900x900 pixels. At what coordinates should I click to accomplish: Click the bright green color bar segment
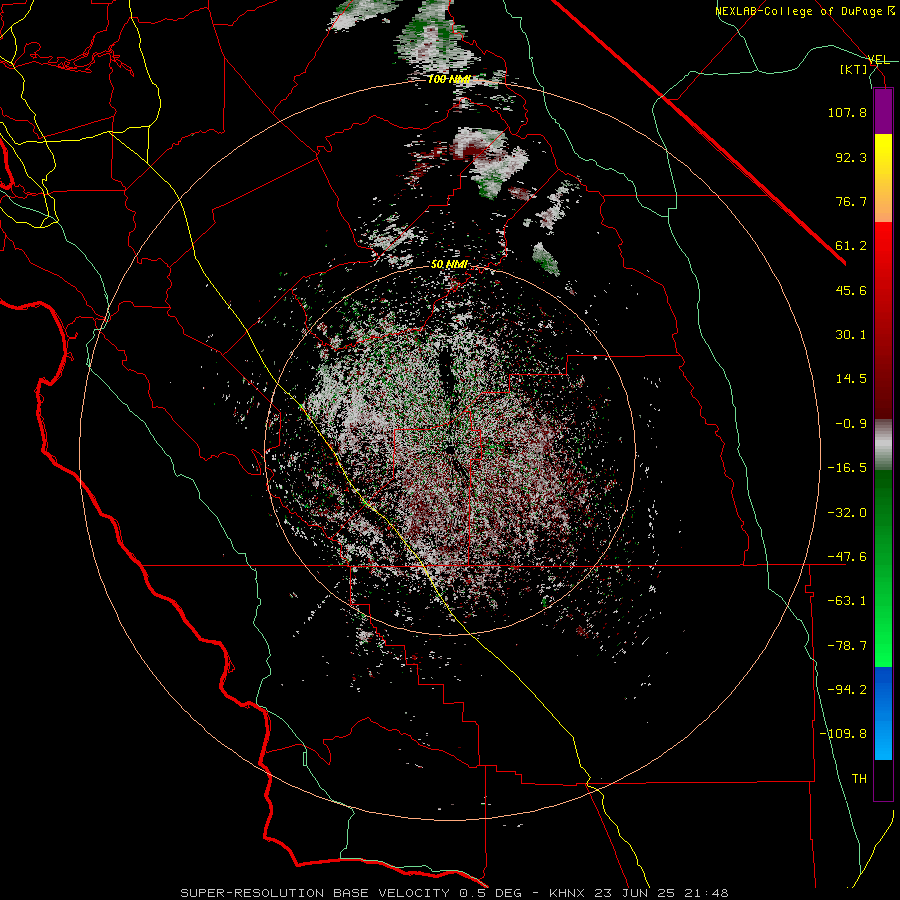(x=883, y=568)
